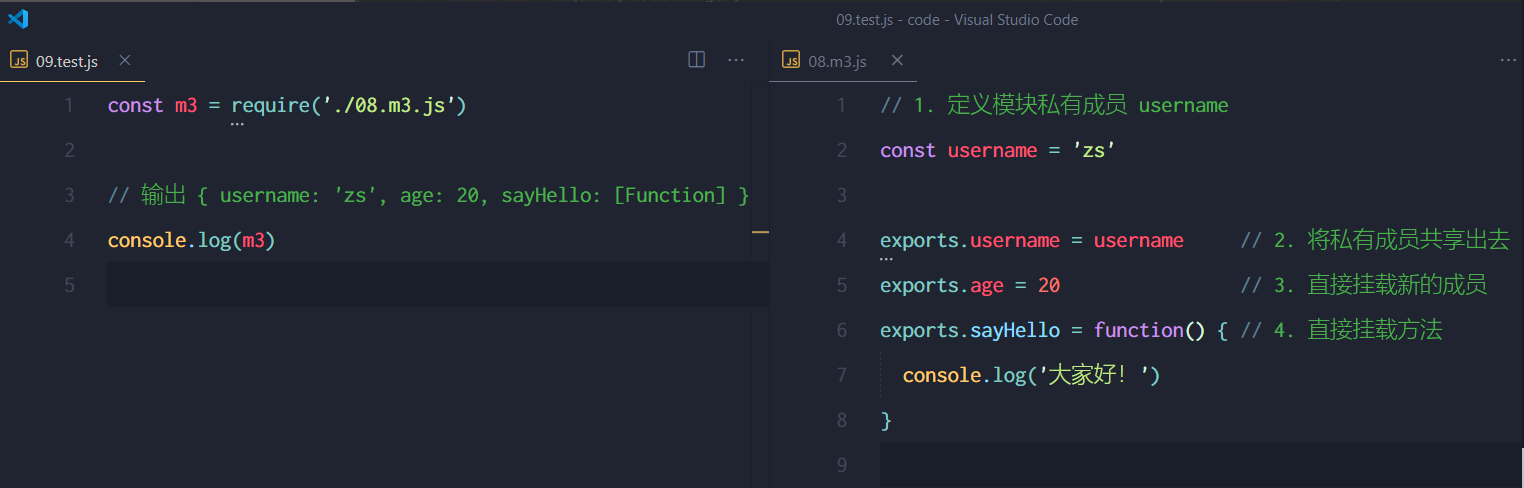Select line number 1 in 09.test.js
The height and width of the screenshot is (488, 1524).
coord(68,106)
